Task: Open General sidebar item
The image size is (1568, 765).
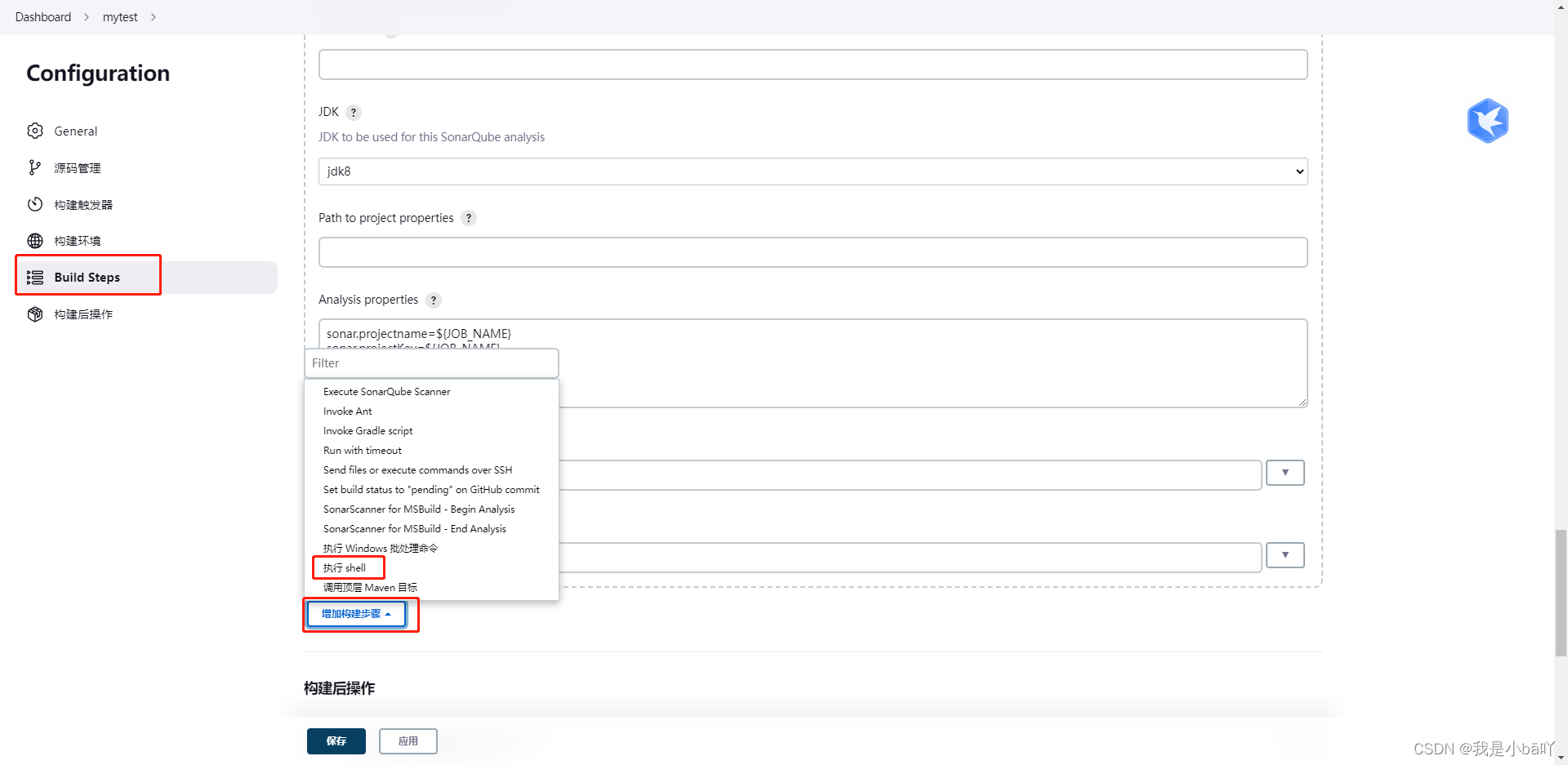Action: pyautogui.click(x=148, y=131)
